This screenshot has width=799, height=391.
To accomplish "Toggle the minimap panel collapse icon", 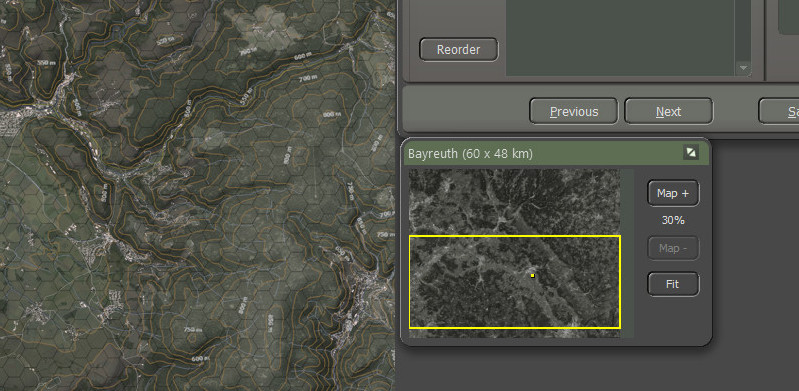I will point(690,152).
